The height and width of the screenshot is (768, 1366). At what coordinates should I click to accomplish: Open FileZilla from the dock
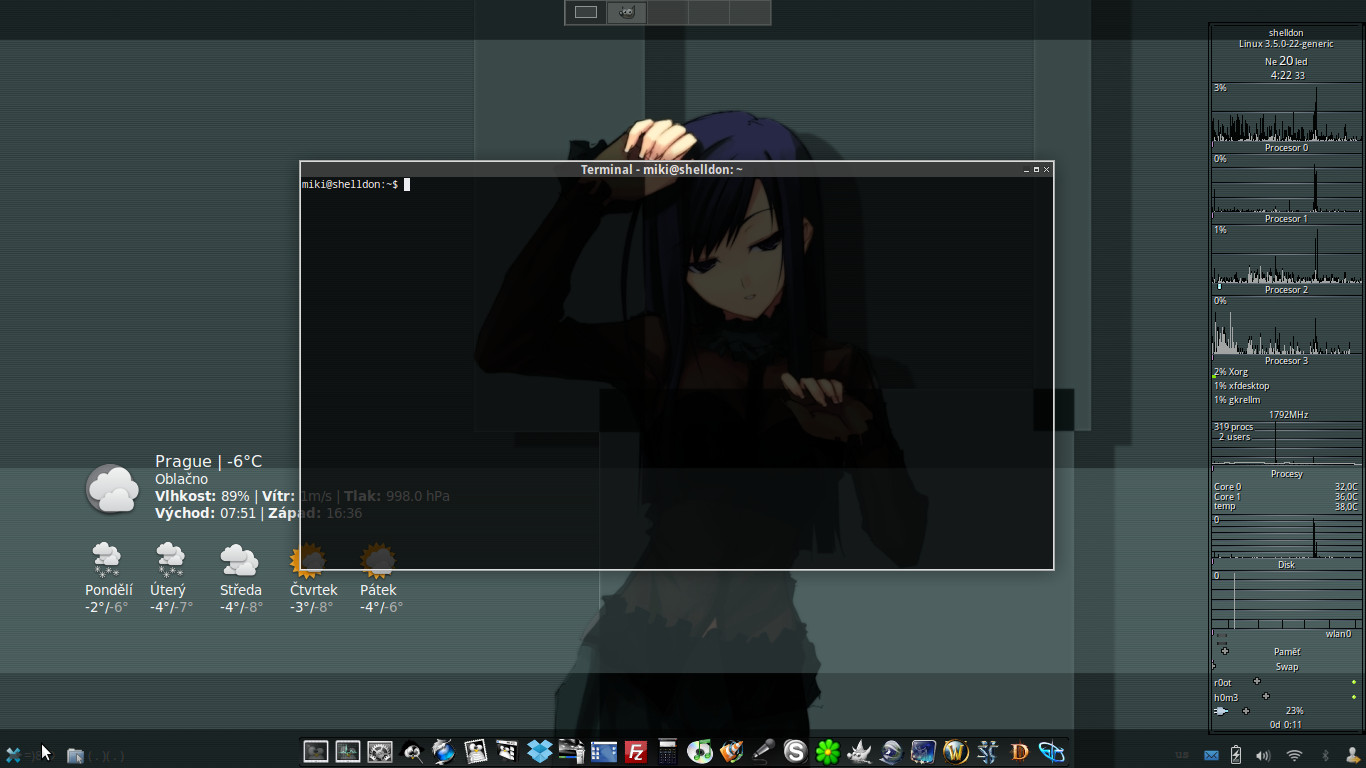(x=635, y=751)
